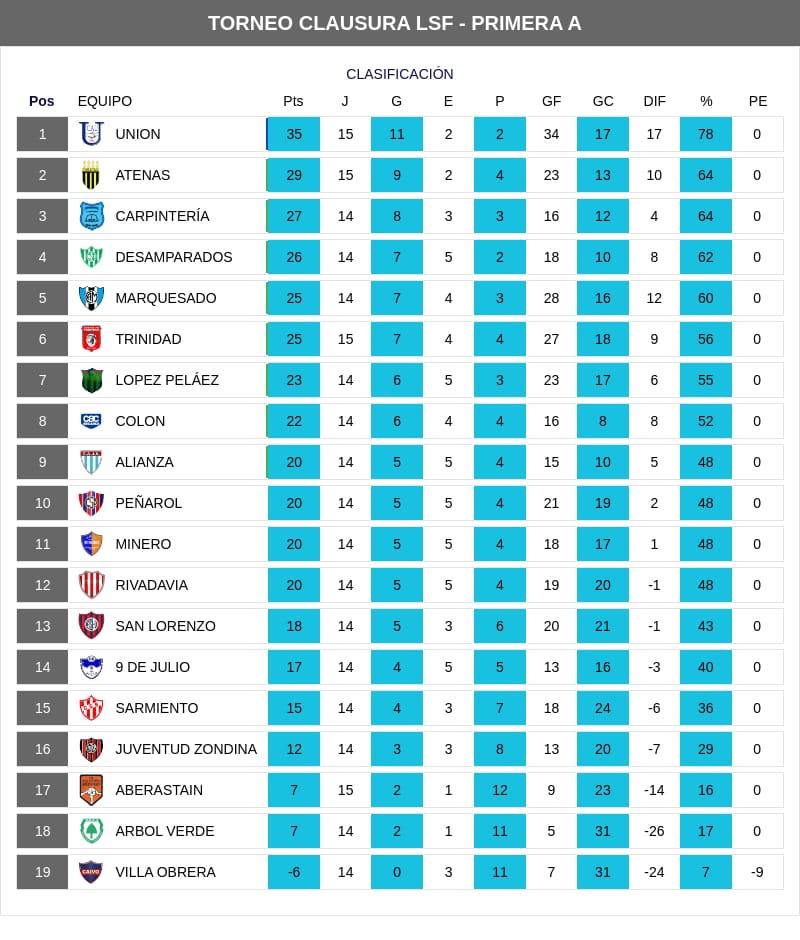
Task: Click the Trinidad team crest icon
Action: pyautogui.click(x=92, y=339)
